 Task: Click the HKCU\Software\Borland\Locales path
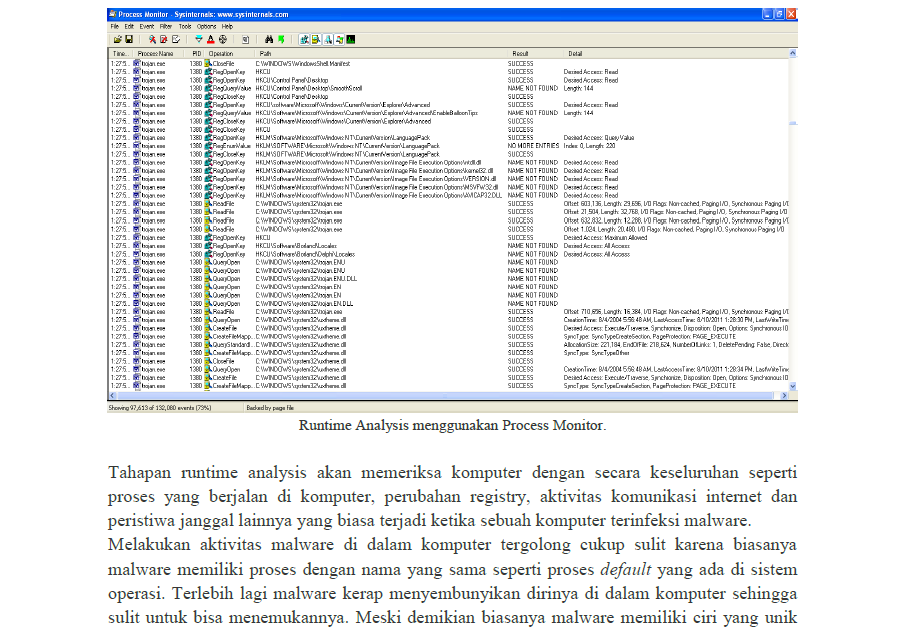(296, 246)
